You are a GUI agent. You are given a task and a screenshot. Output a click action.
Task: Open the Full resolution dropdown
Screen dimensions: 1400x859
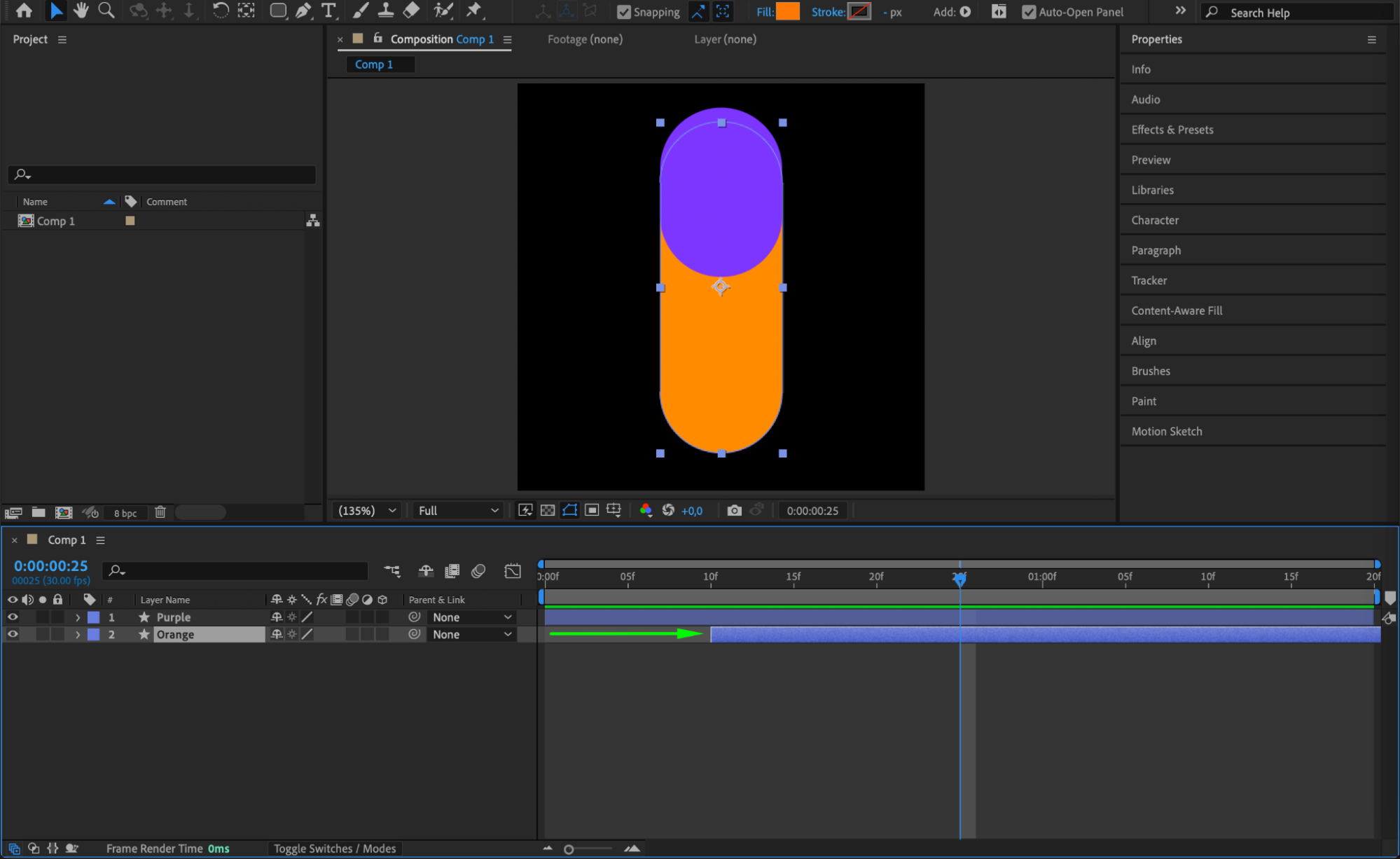pos(458,511)
